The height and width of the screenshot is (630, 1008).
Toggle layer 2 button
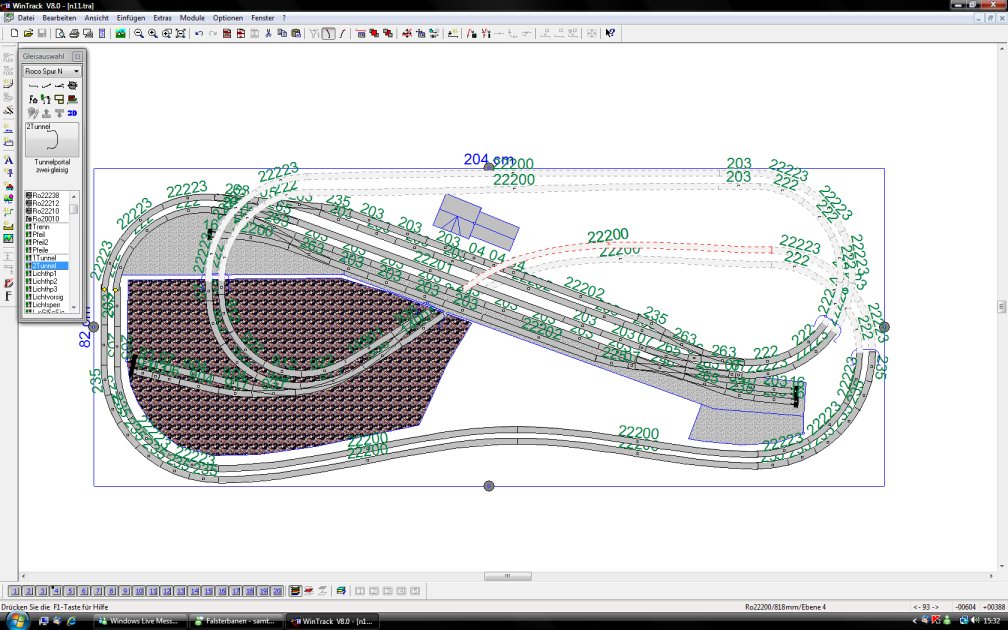(29, 591)
